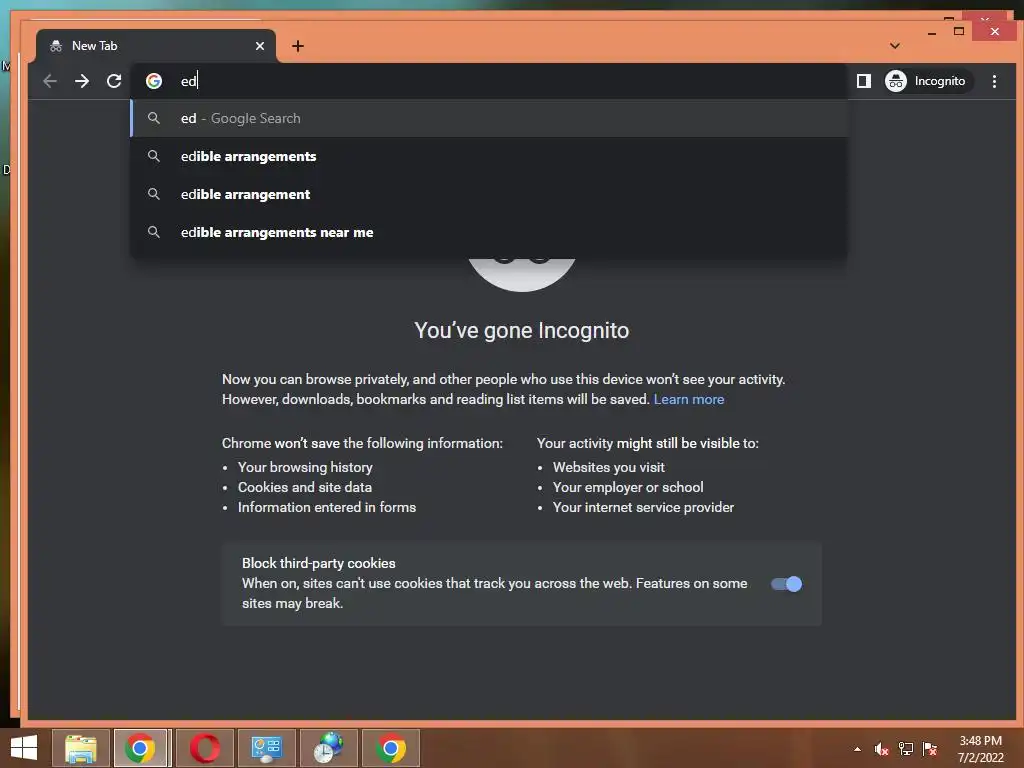
Task: Close the New Tab tab
Action: click(x=260, y=46)
